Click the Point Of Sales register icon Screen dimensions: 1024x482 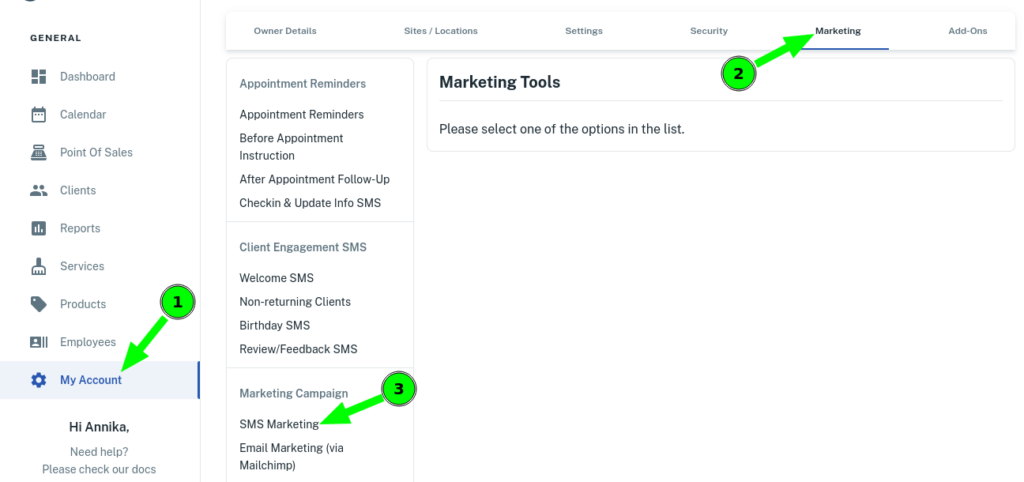click(x=39, y=153)
